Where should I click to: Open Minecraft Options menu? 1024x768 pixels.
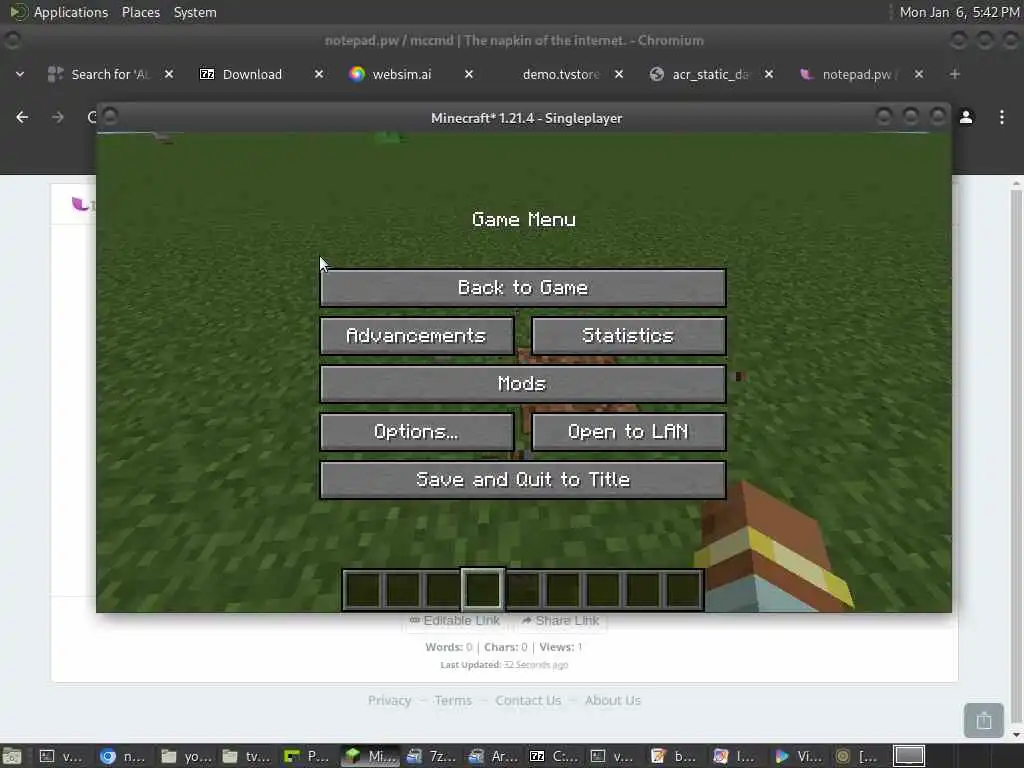coord(417,432)
